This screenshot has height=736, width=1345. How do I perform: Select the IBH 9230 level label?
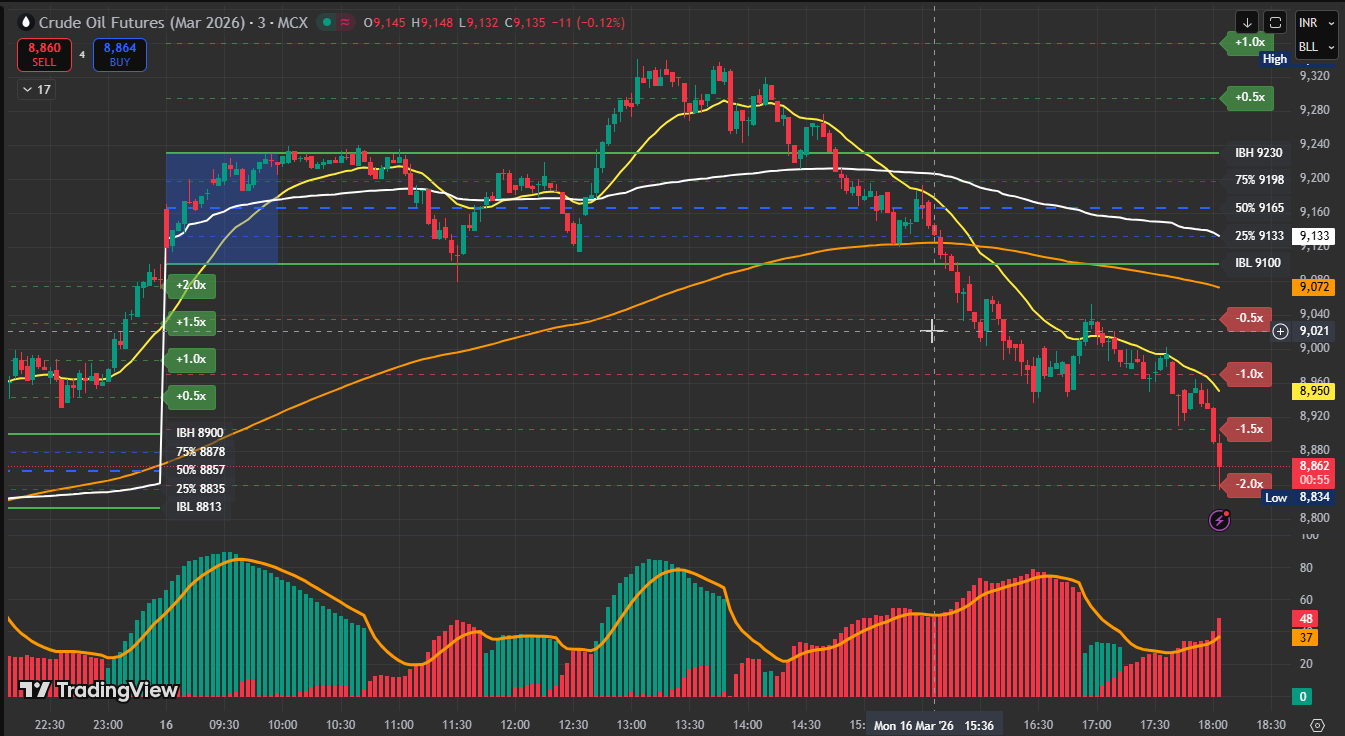[1258, 153]
